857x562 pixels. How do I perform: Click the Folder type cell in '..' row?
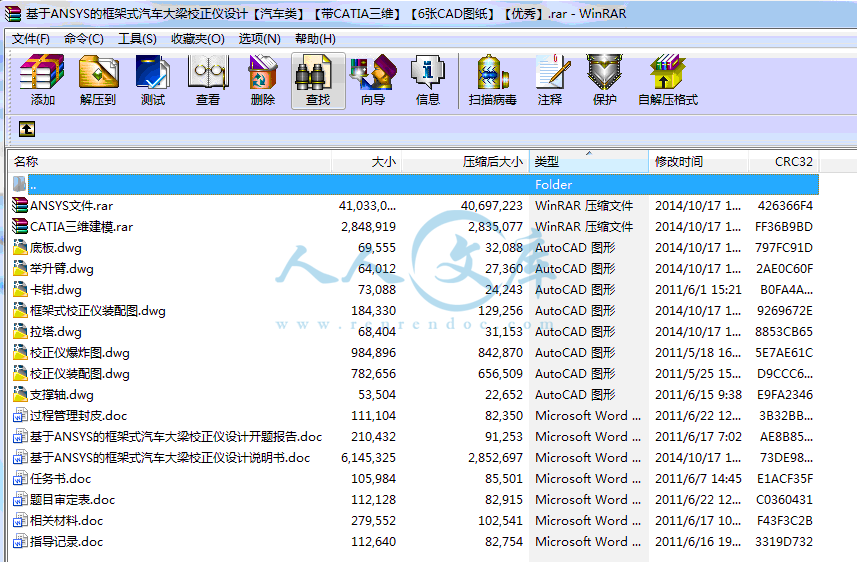pyautogui.click(x=554, y=185)
